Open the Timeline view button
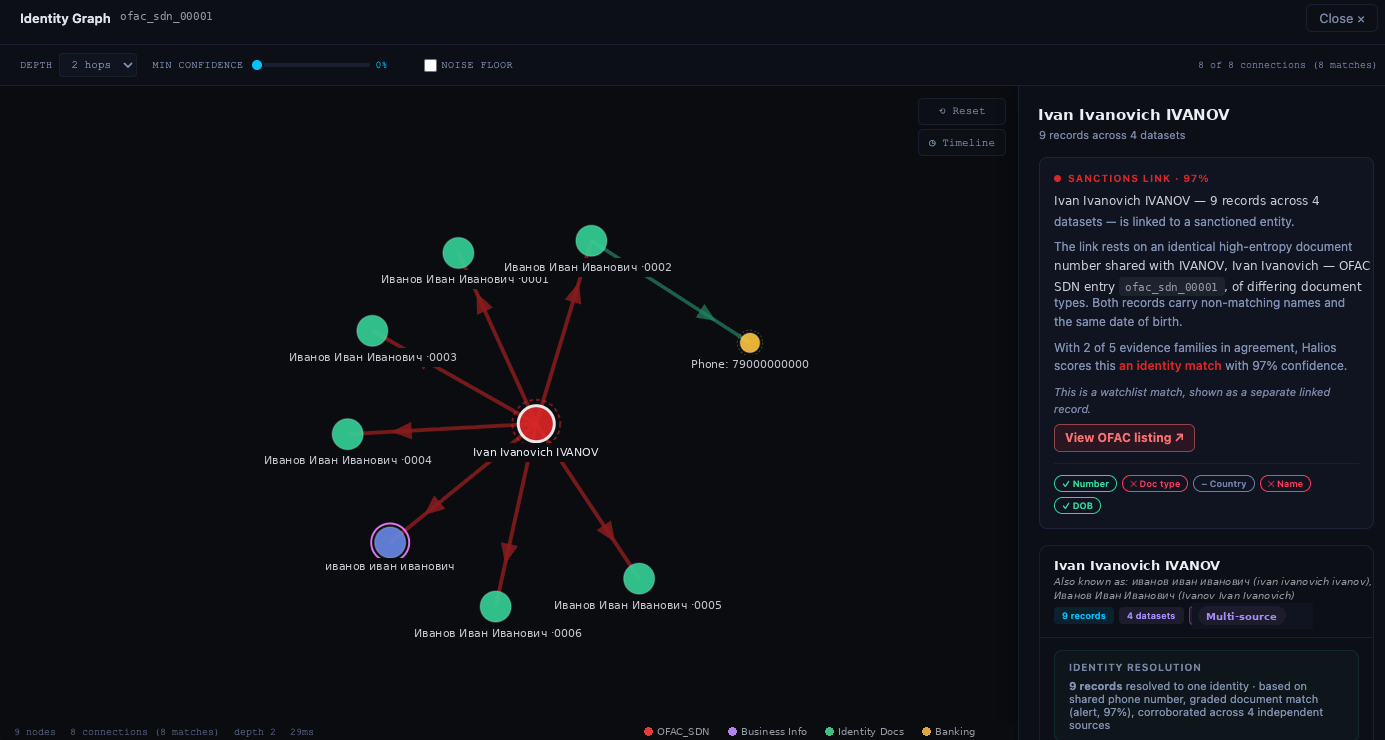This screenshot has height=740, width=1385. [962, 143]
